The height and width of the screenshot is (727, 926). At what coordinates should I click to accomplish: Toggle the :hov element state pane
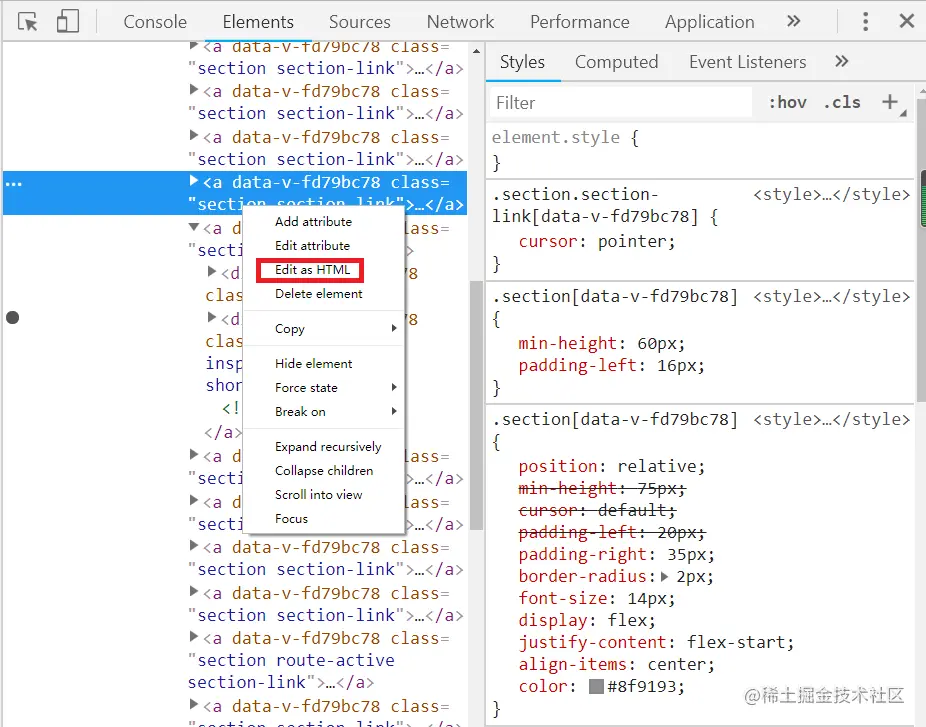(787, 103)
